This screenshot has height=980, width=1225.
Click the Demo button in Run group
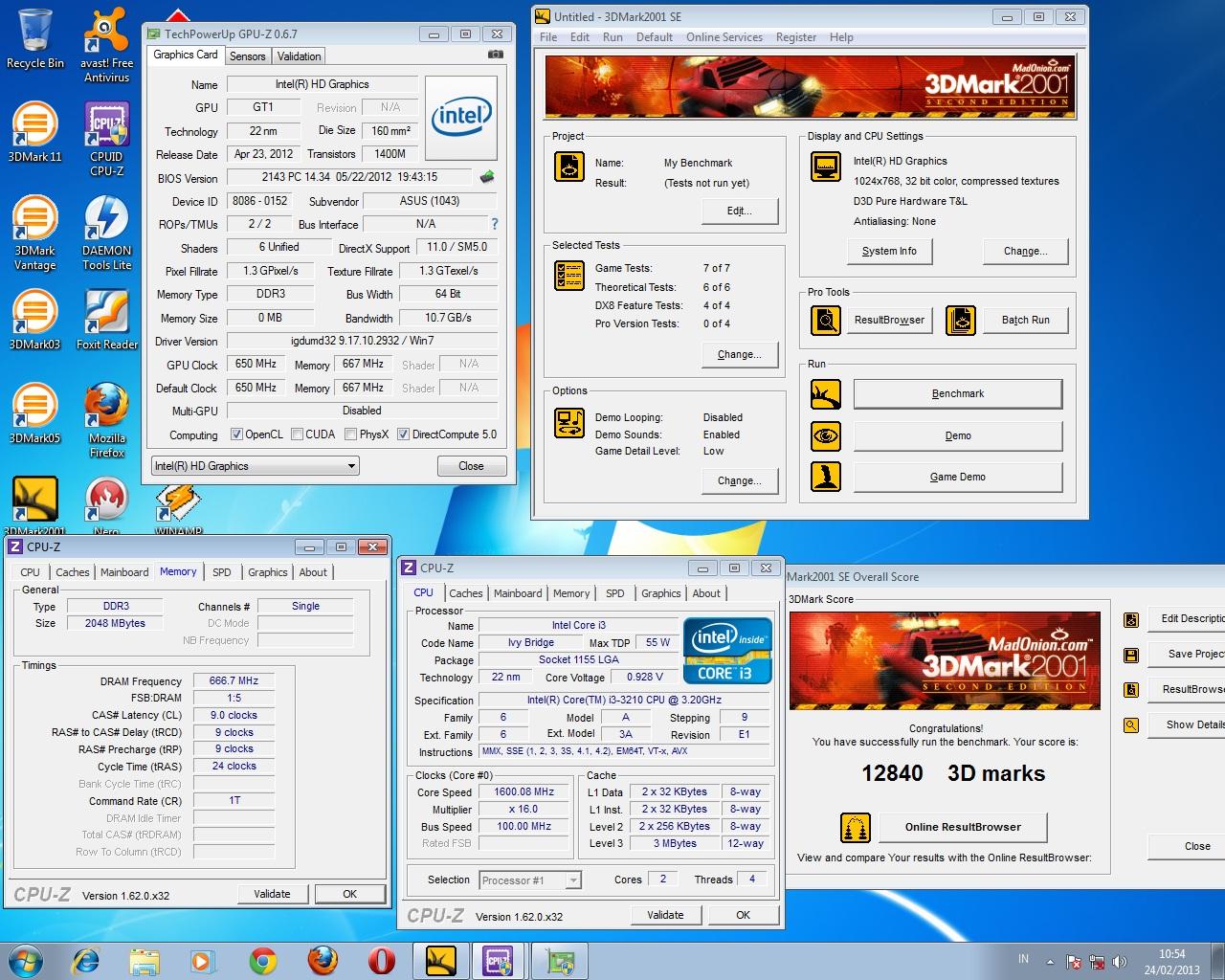point(958,436)
